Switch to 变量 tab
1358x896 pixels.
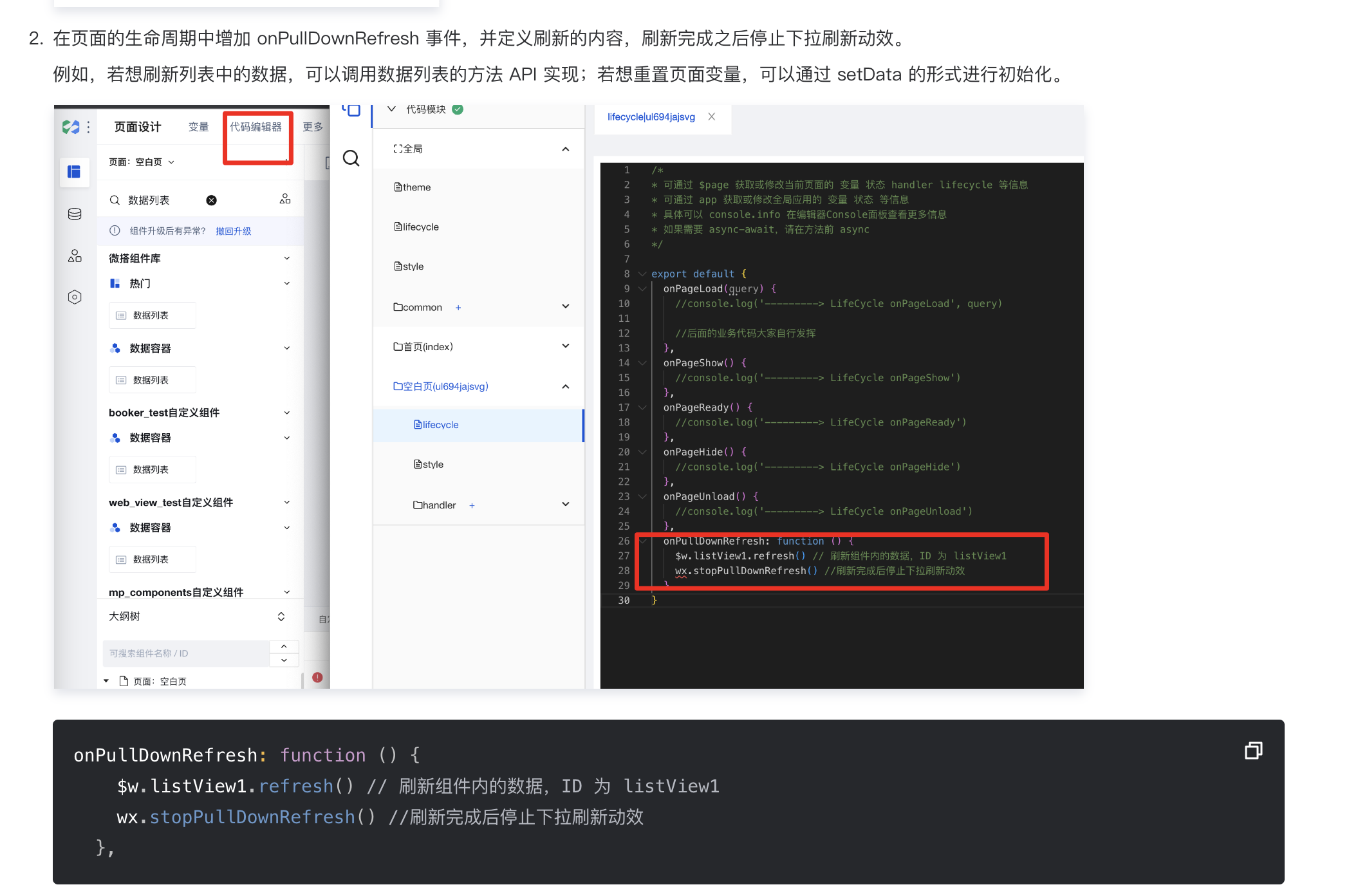click(x=198, y=127)
